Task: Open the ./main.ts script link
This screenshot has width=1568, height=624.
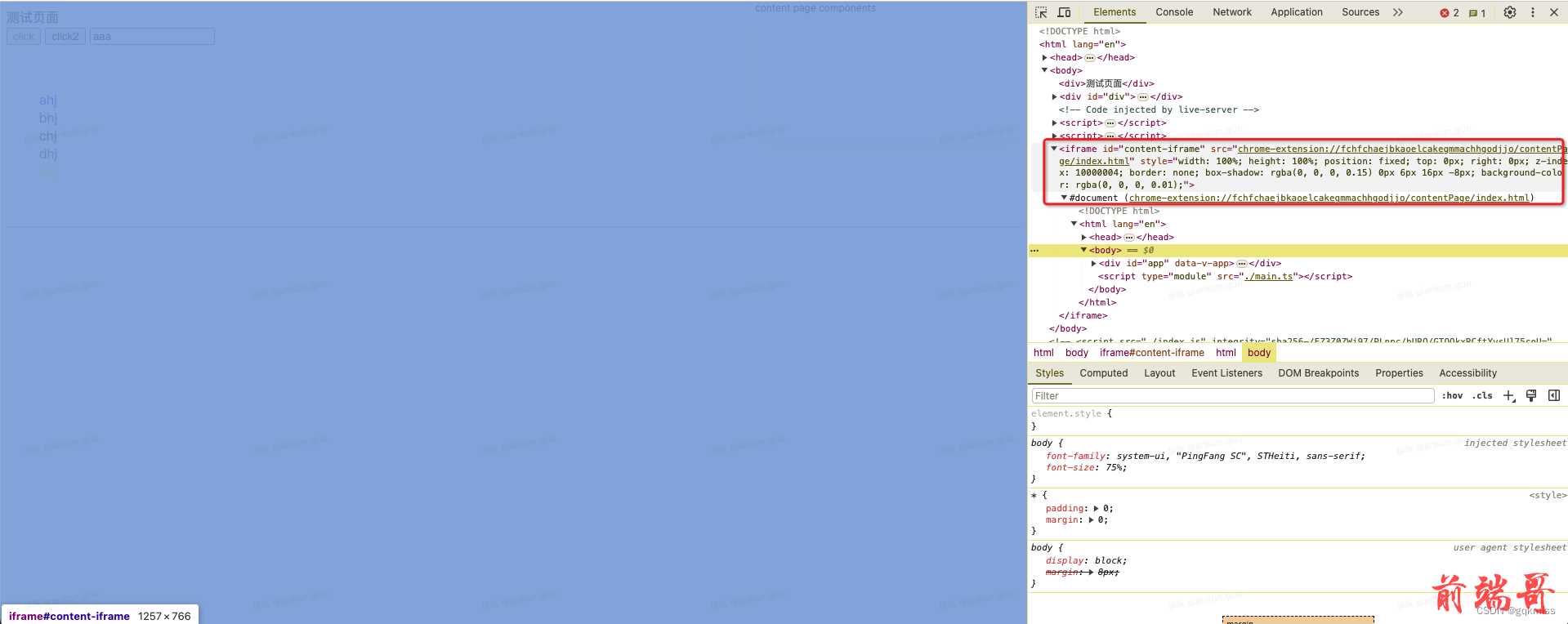Action: 1268,277
